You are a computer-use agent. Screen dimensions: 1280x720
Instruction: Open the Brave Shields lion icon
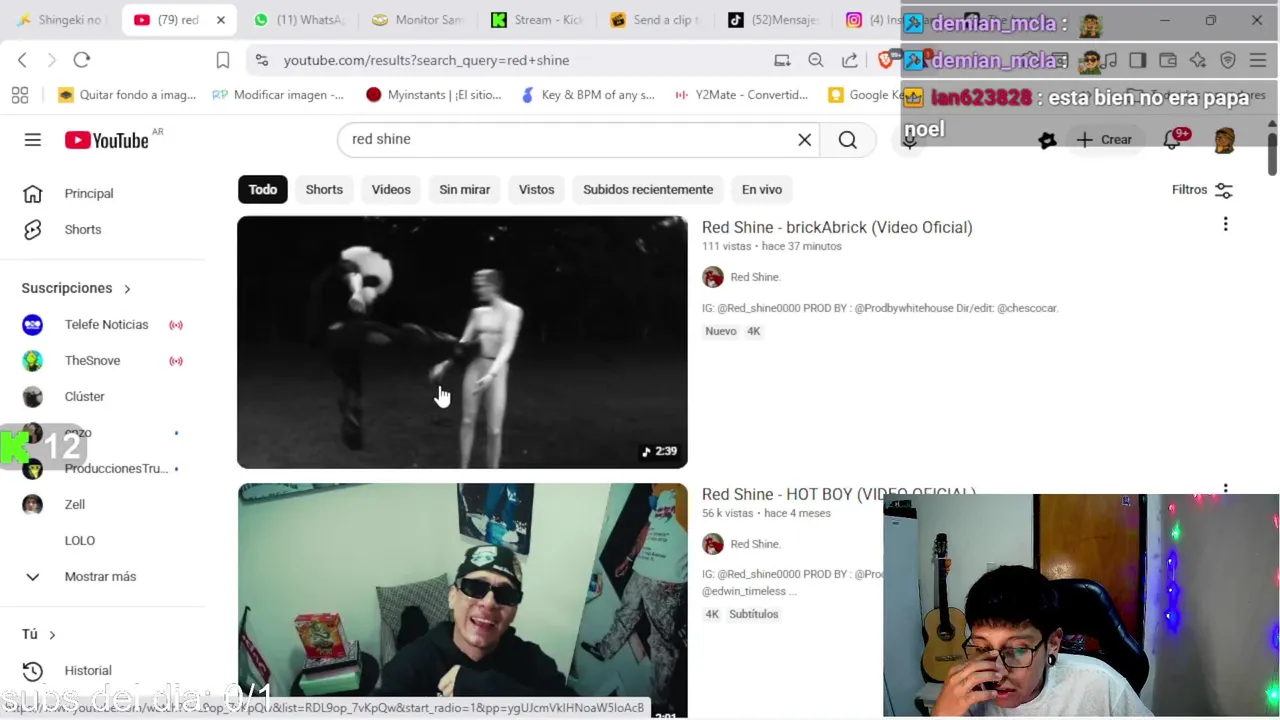885,60
